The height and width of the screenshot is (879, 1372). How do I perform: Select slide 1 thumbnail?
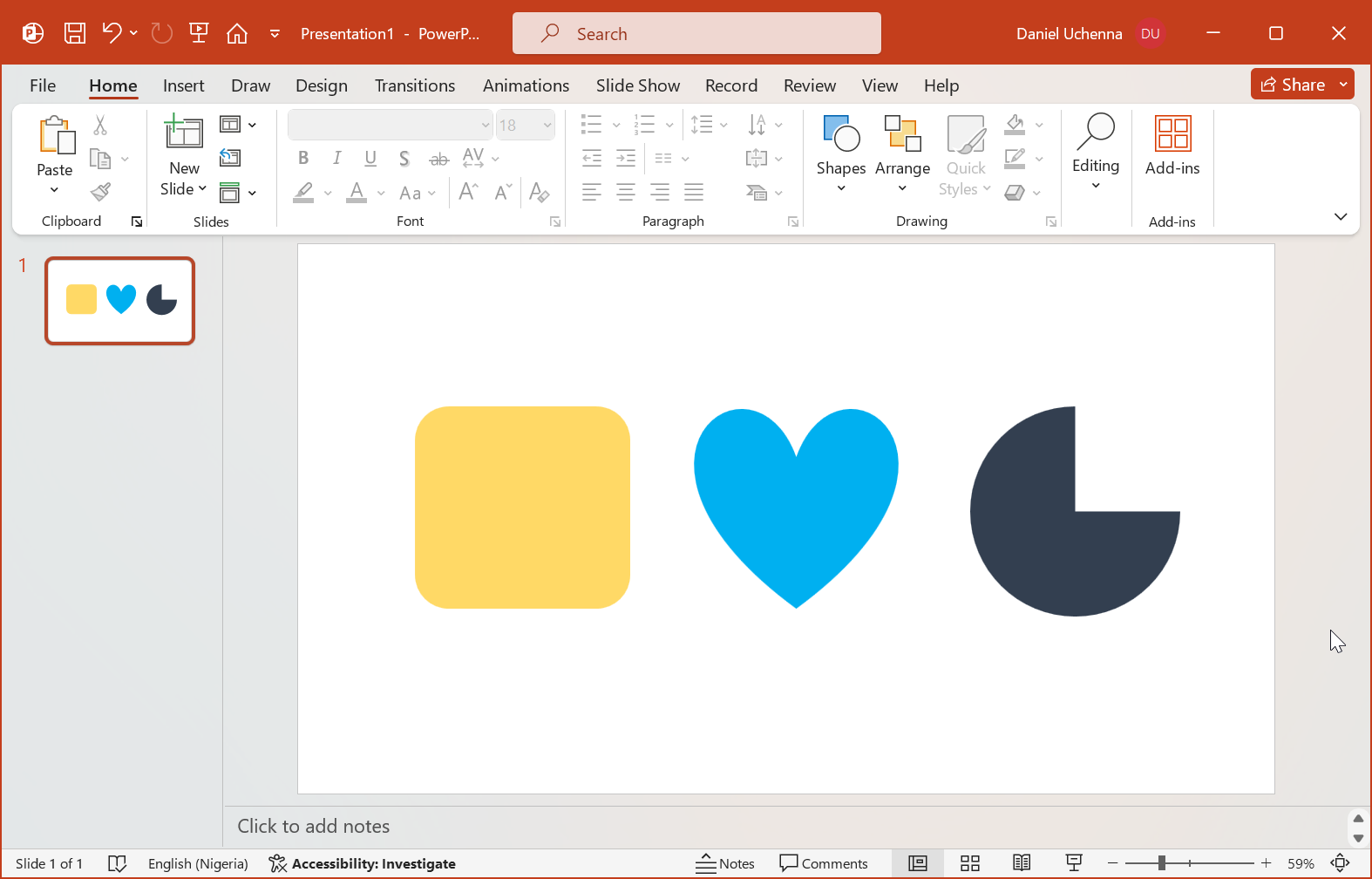120,301
